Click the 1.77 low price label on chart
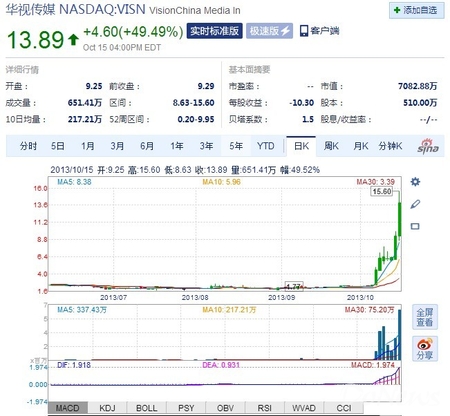The height and width of the screenshot is (416, 450). tap(294, 286)
